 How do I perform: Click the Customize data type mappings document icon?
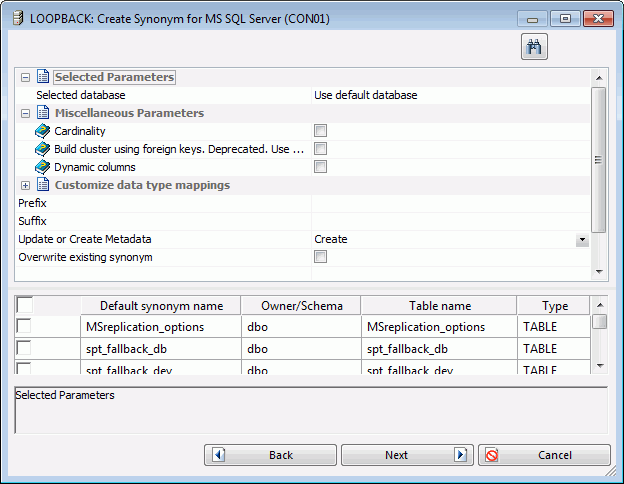(43, 185)
